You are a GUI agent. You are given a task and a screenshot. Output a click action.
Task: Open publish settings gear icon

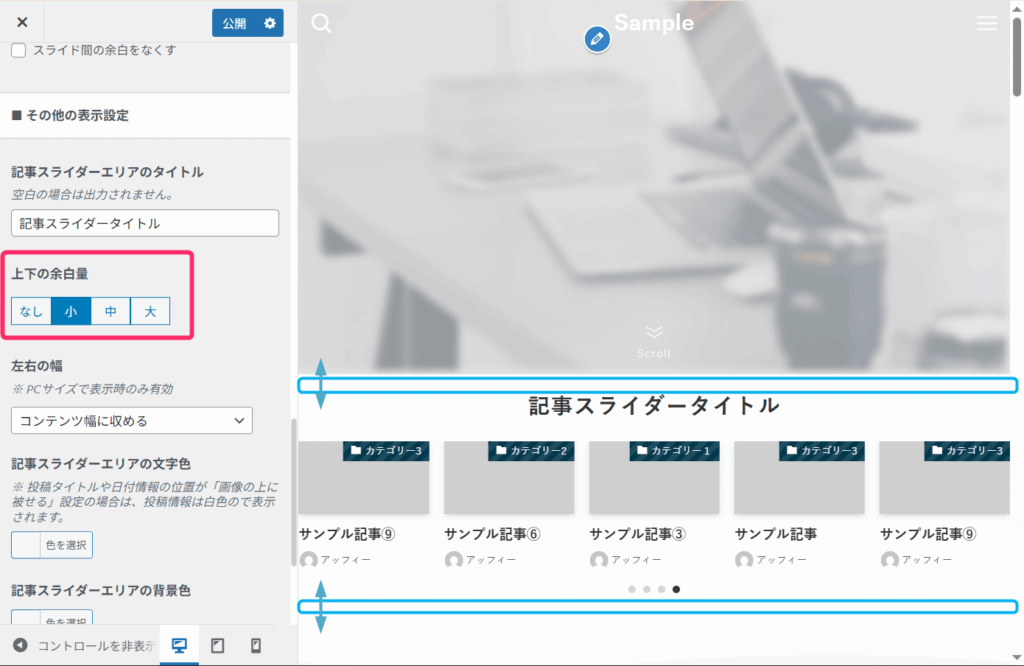click(270, 24)
